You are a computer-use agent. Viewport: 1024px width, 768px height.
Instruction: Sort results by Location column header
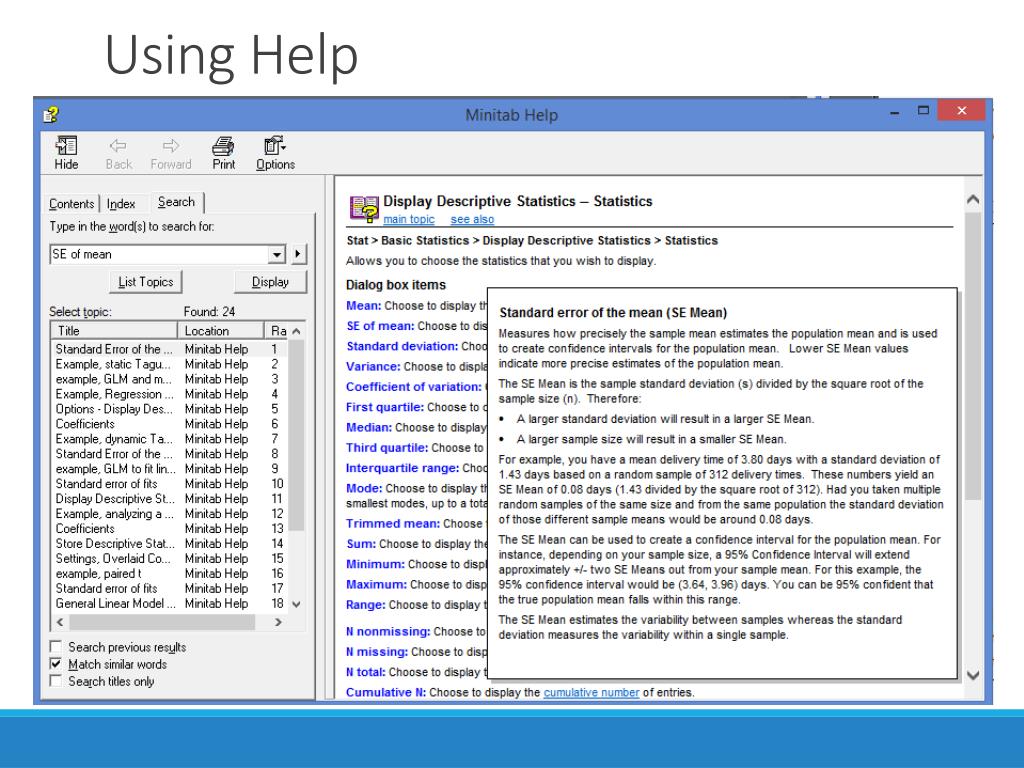tap(220, 330)
